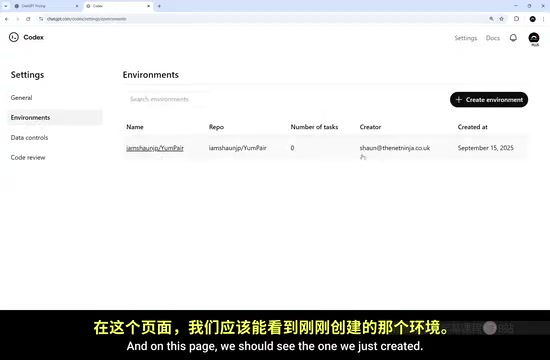
Task: Click the Repo column header
Action: pos(216,127)
